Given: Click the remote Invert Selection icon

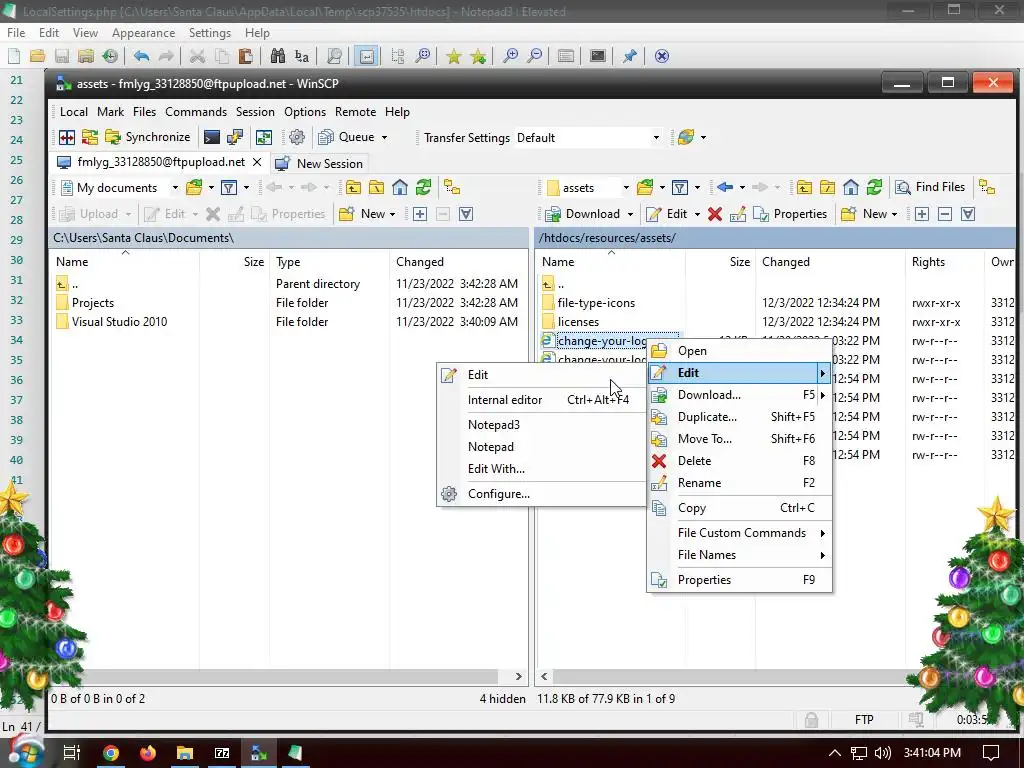Looking at the screenshot, I should point(968,214).
